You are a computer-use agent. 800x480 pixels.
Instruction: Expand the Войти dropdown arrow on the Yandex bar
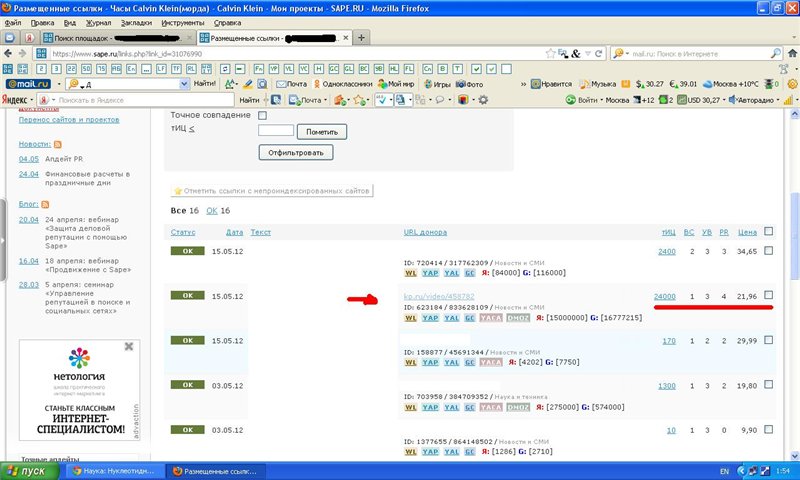pyautogui.click(x=601, y=100)
